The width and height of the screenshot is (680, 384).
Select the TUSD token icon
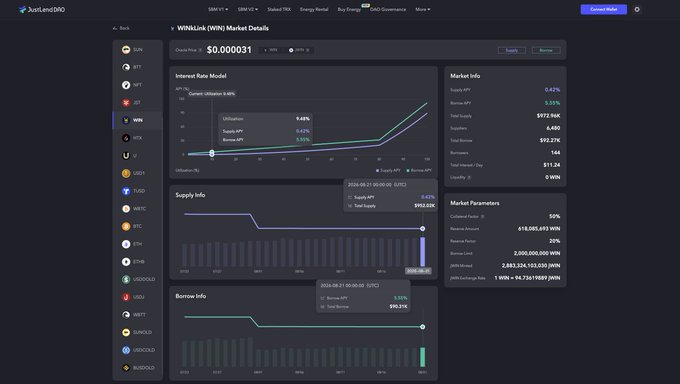[126, 191]
